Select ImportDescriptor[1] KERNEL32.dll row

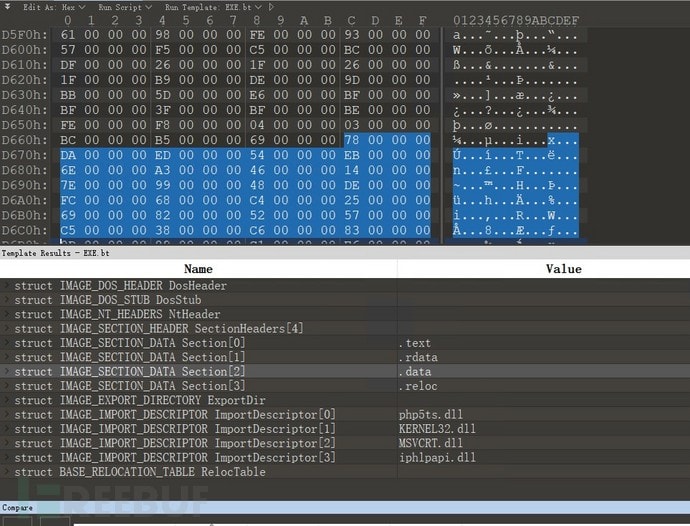345,429
